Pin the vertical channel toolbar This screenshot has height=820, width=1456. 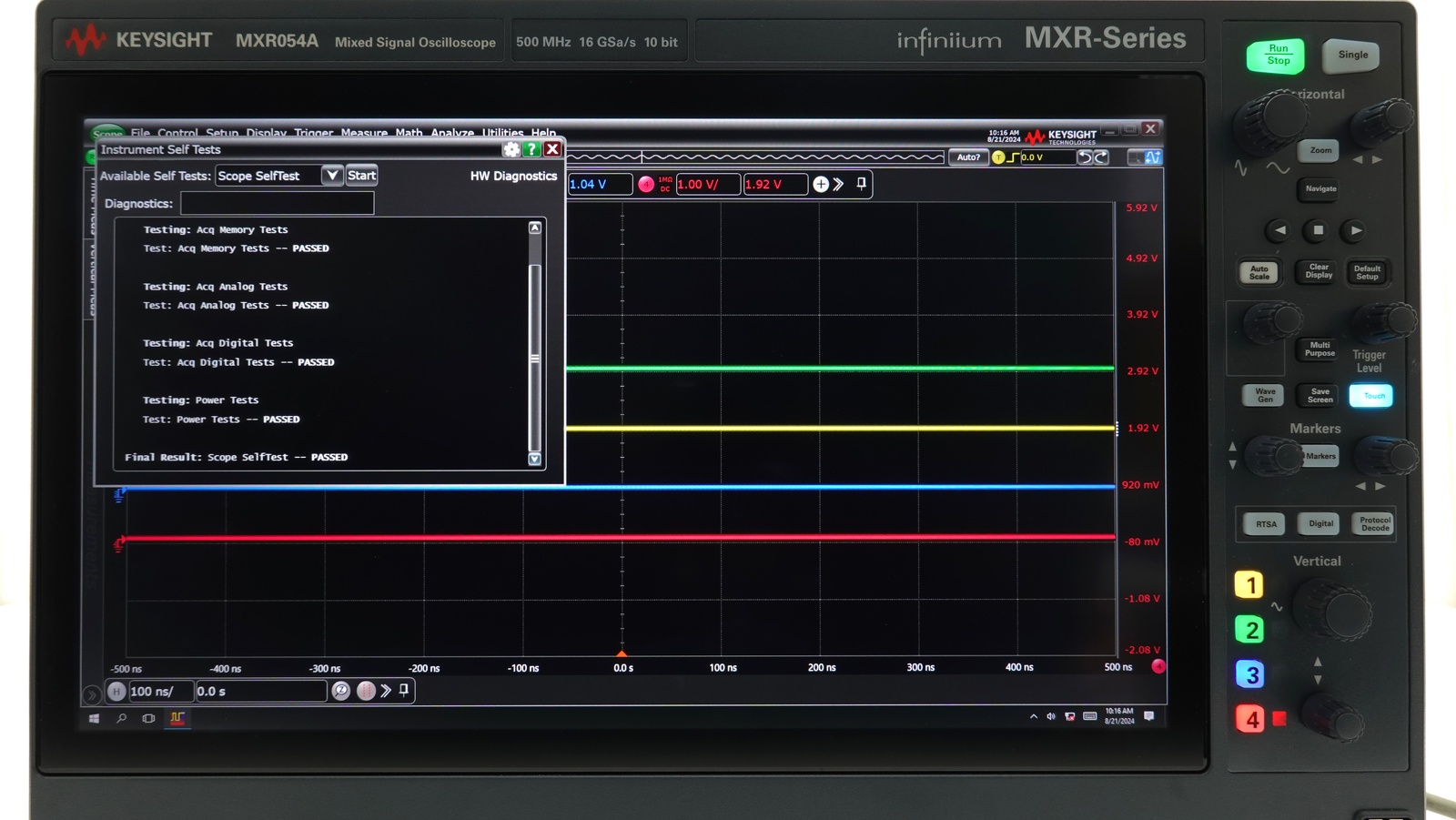861,184
